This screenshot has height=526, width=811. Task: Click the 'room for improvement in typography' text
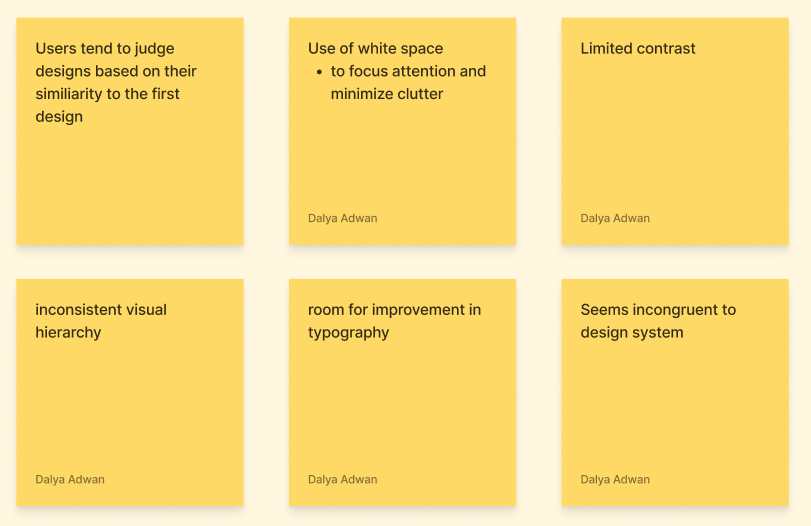pyautogui.click(x=394, y=321)
